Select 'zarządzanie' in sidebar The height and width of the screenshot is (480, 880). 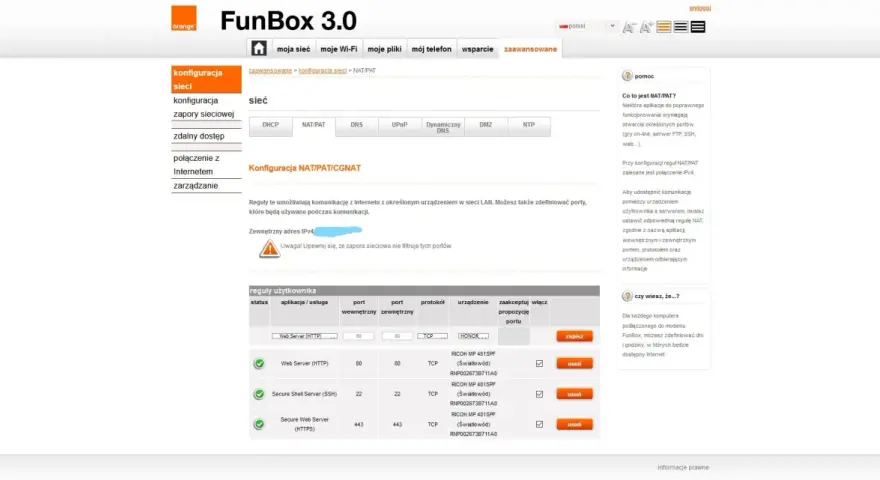(206, 185)
